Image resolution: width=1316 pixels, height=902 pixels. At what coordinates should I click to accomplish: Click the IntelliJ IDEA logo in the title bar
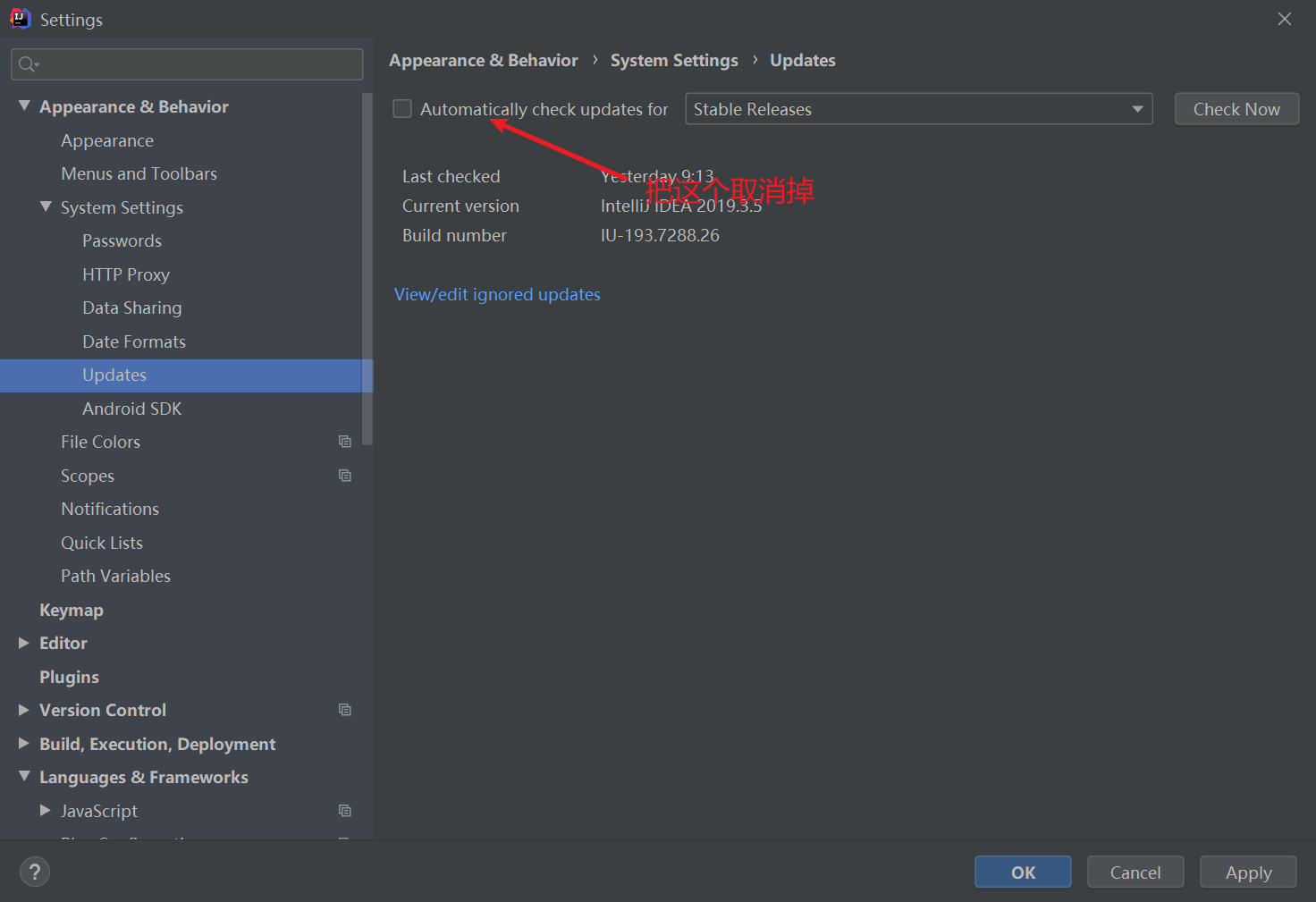pyautogui.click(x=20, y=19)
